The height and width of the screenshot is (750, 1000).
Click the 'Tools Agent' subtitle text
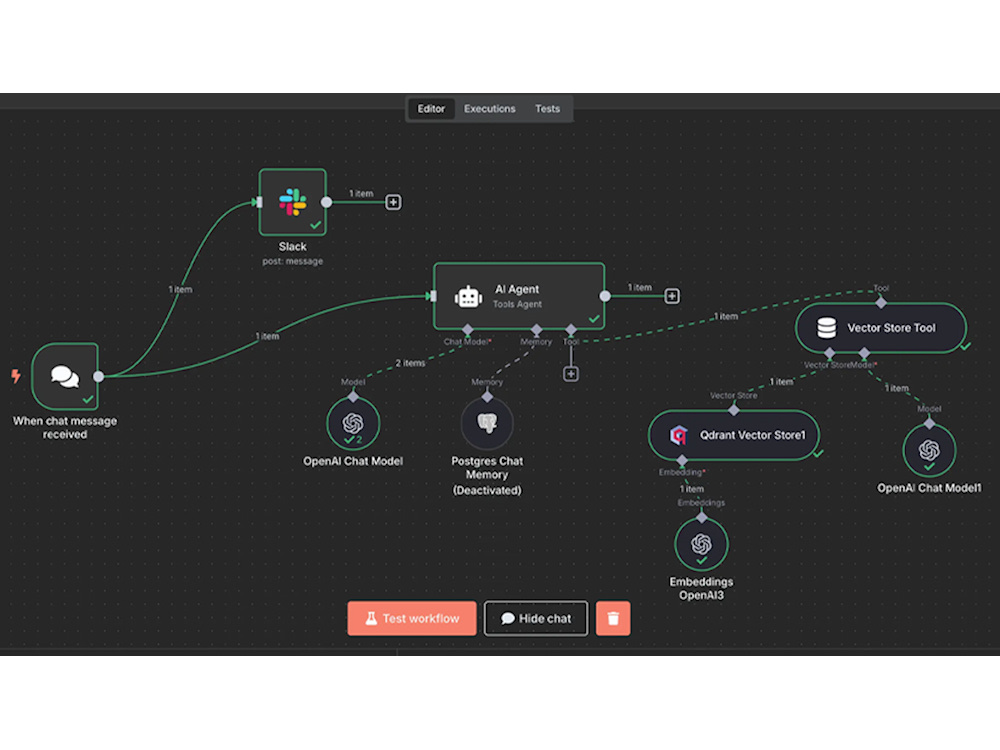tap(517, 304)
